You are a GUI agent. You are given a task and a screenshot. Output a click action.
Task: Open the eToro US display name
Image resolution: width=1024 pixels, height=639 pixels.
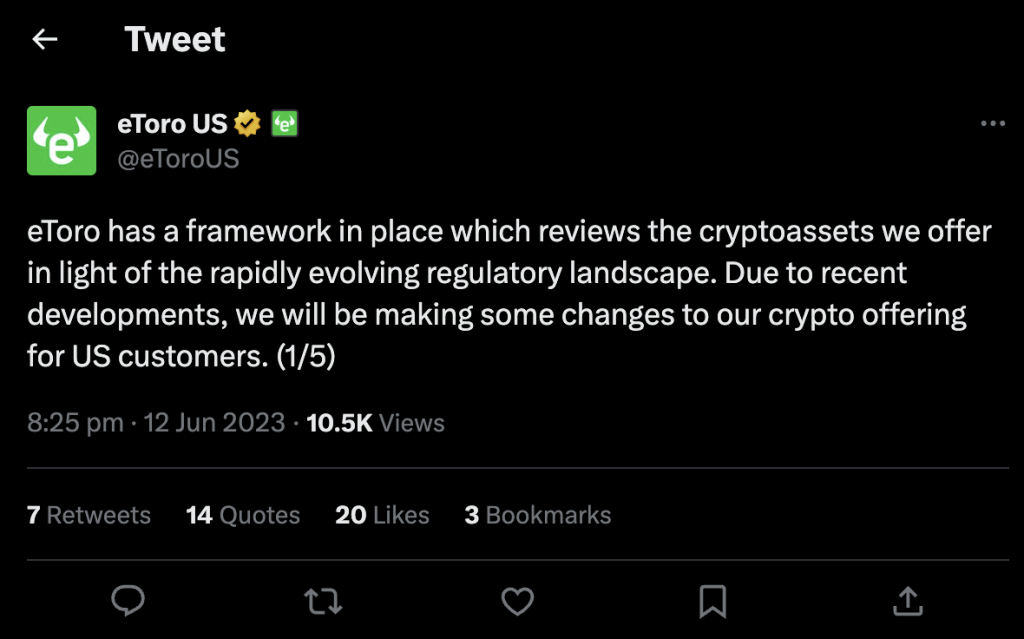coord(172,124)
